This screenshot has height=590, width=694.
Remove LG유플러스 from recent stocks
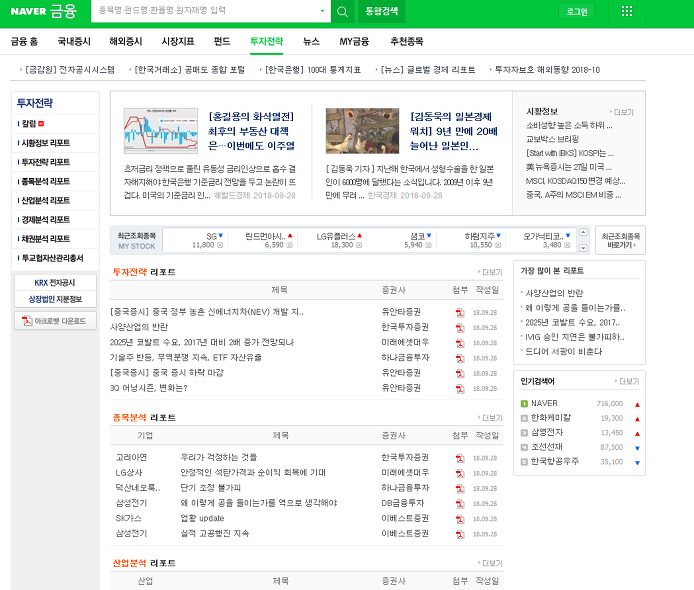click(359, 245)
